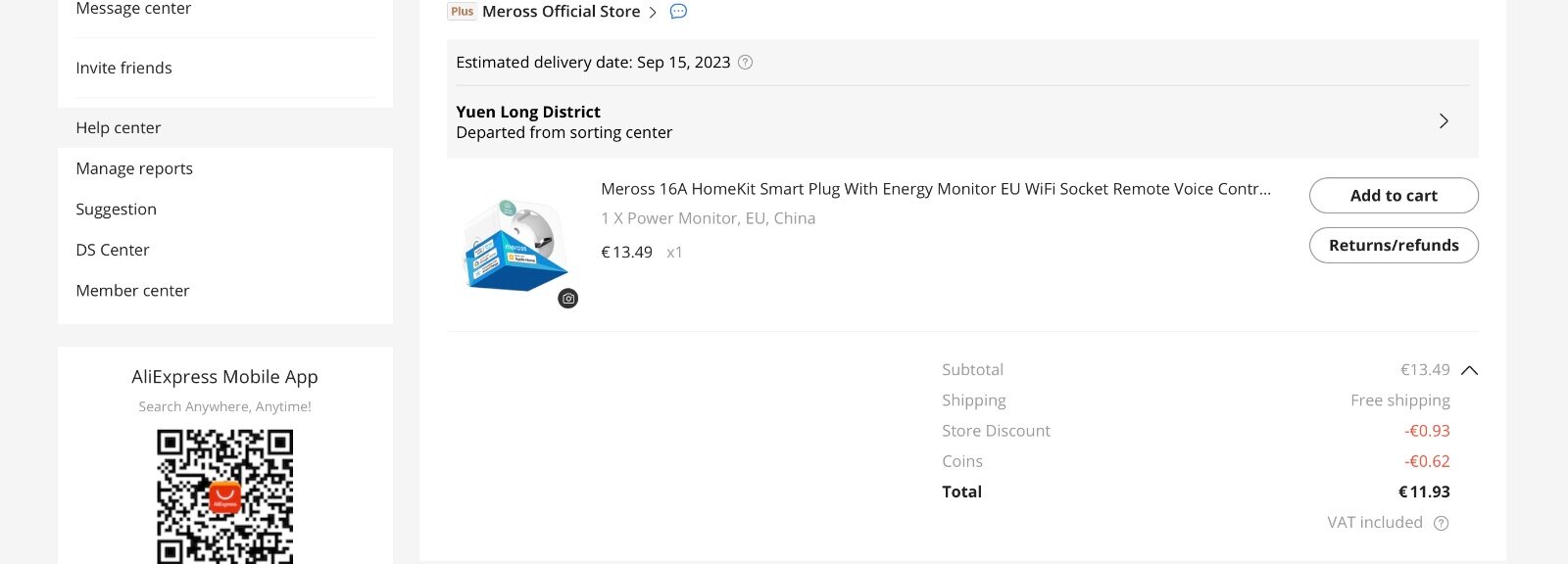The height and width of the screenshot is (564, 1568).
Task: Click the Plus badge beside store name
Action: tap(462, 12)
